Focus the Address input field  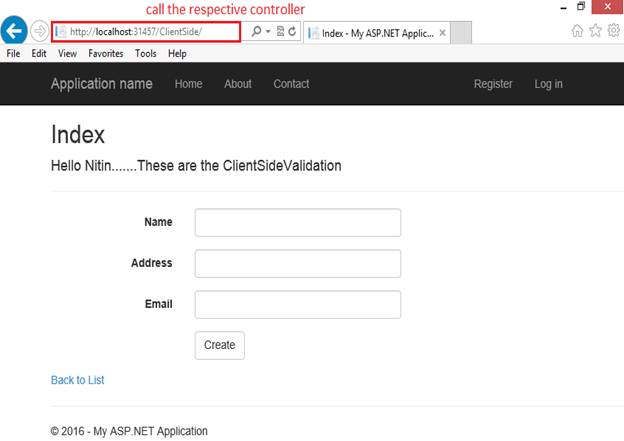coord(298,263)
